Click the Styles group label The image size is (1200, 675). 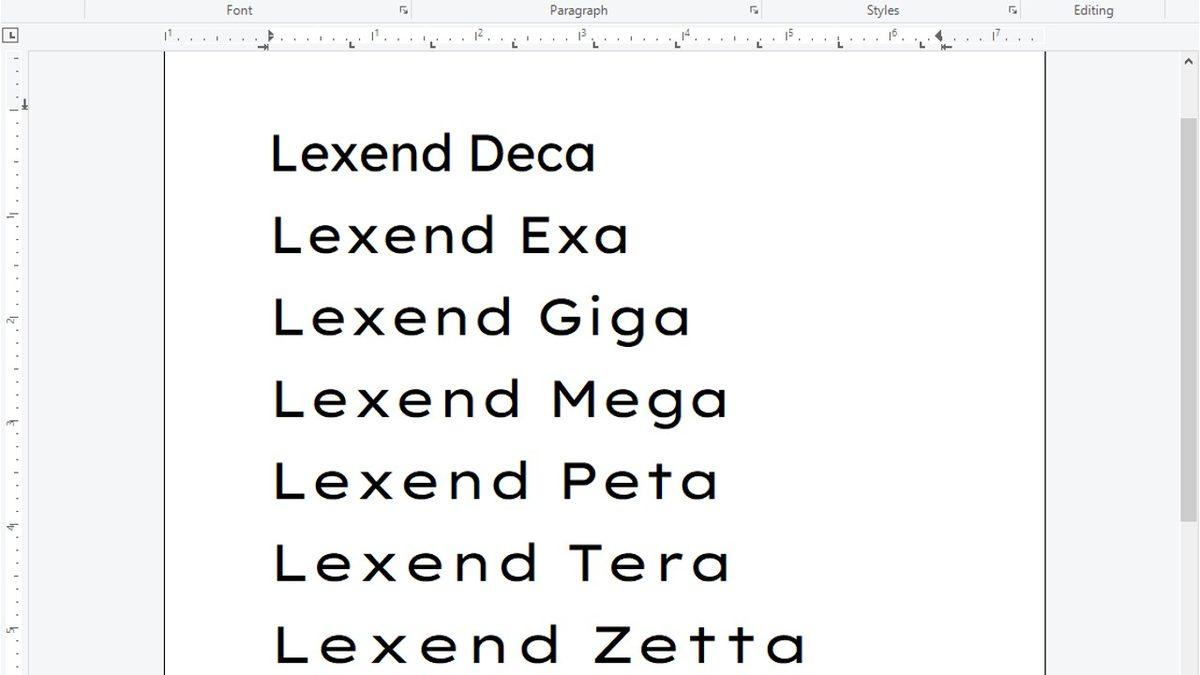point(882,10)
